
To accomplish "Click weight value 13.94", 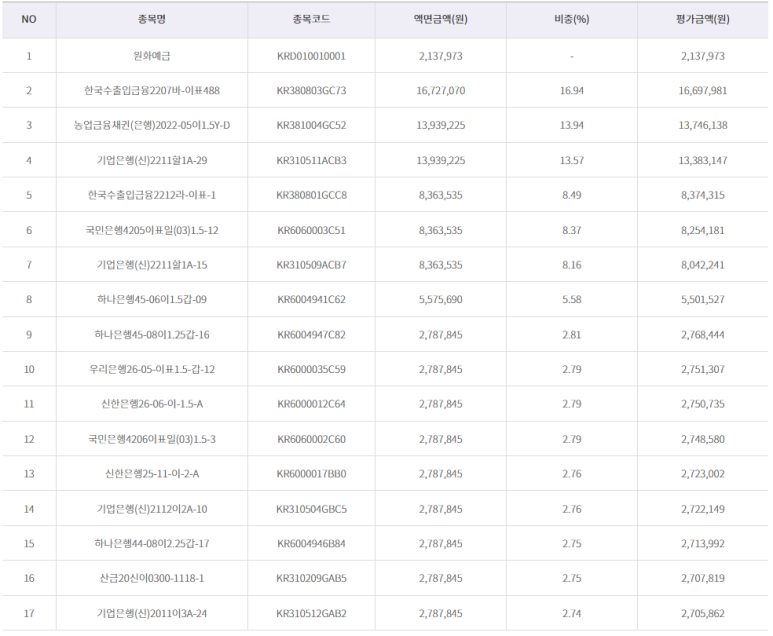I will 572,126.
